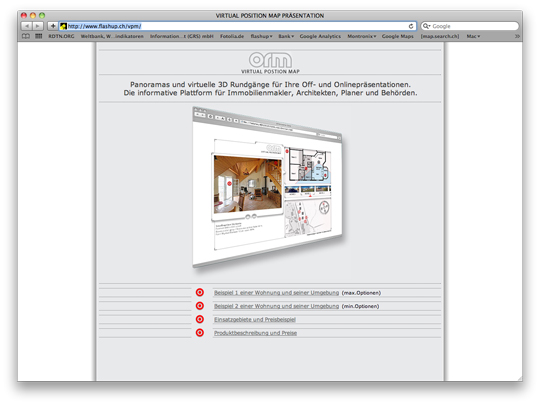Expand the Montronix bookmarks dropdown
The image size is (540, 405).
pos(362,36)
